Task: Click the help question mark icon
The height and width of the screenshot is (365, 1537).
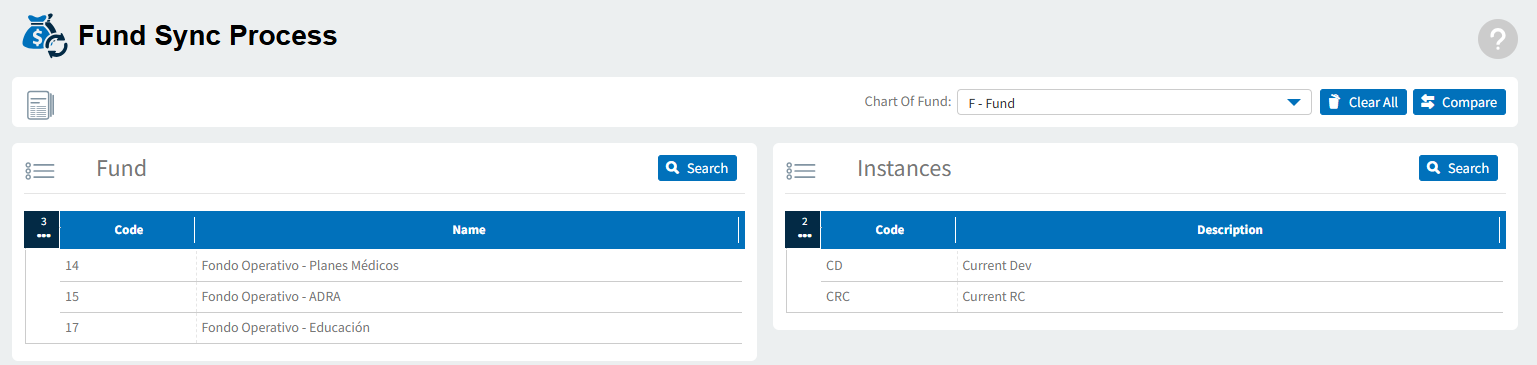Action: [x=1497, y=39]
